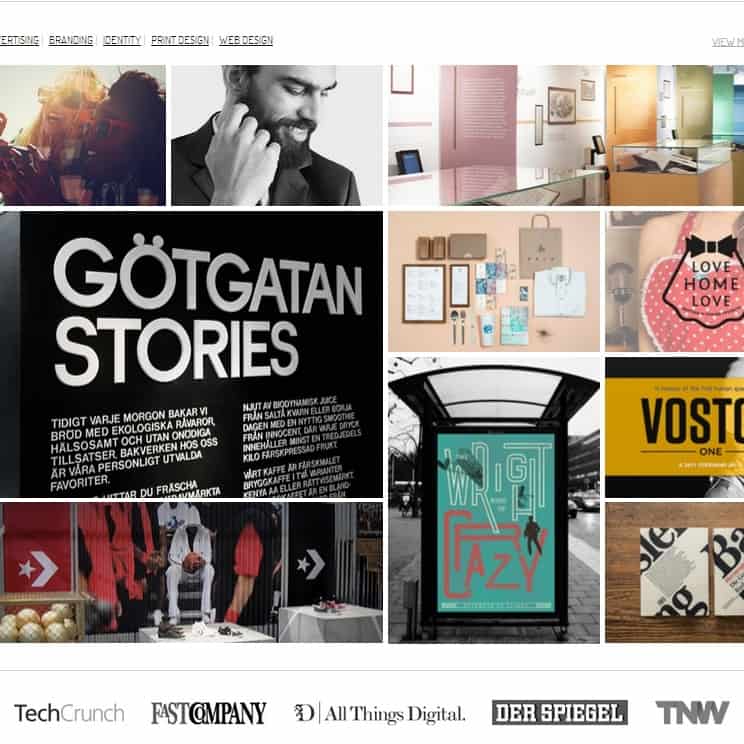The width and height of the screenshot is (744, 744).
Task: Click the partially visible Advertising category link
Action: [19, 40]
